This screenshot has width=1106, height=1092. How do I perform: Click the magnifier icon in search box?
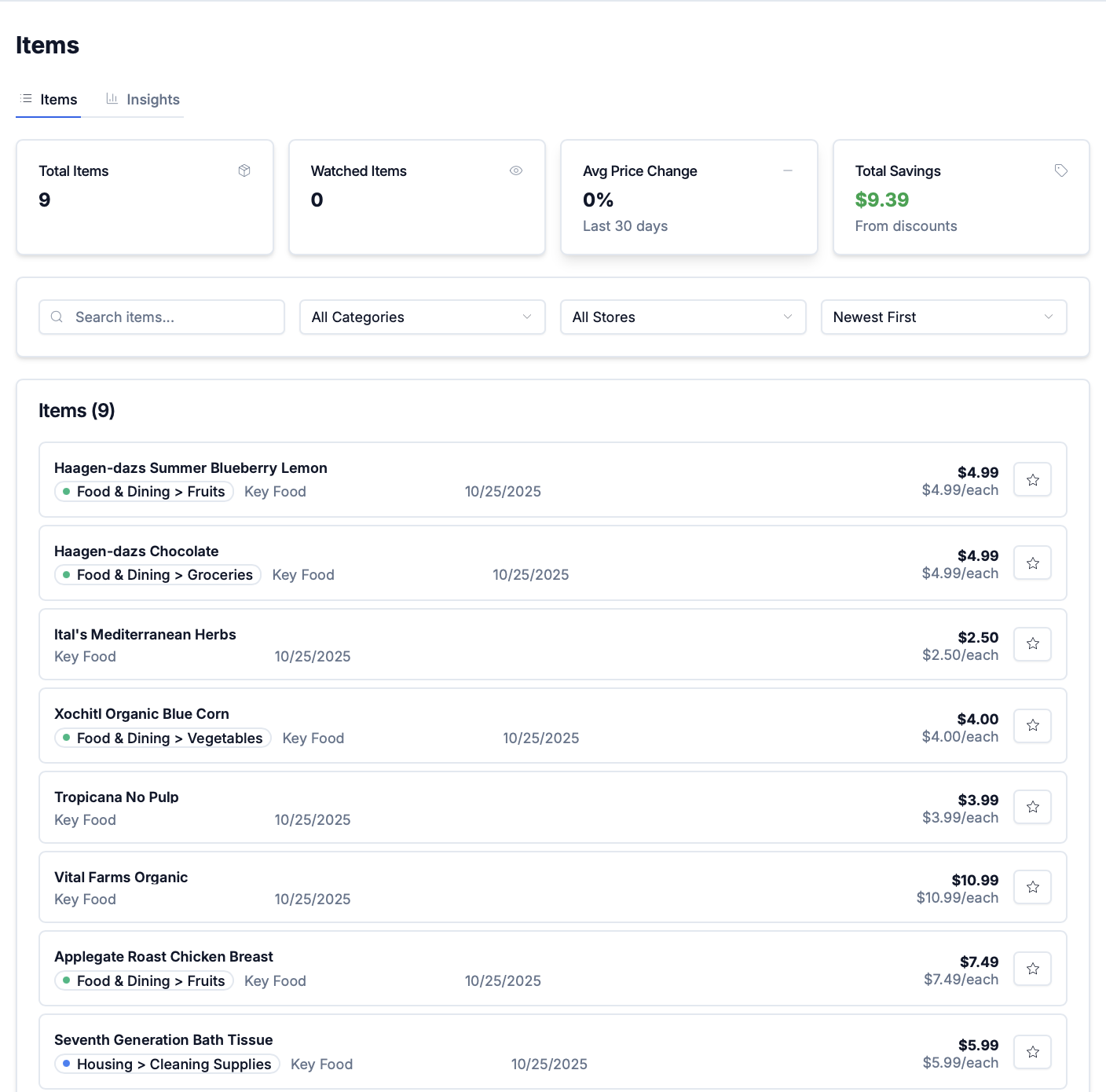click(57, 317)
